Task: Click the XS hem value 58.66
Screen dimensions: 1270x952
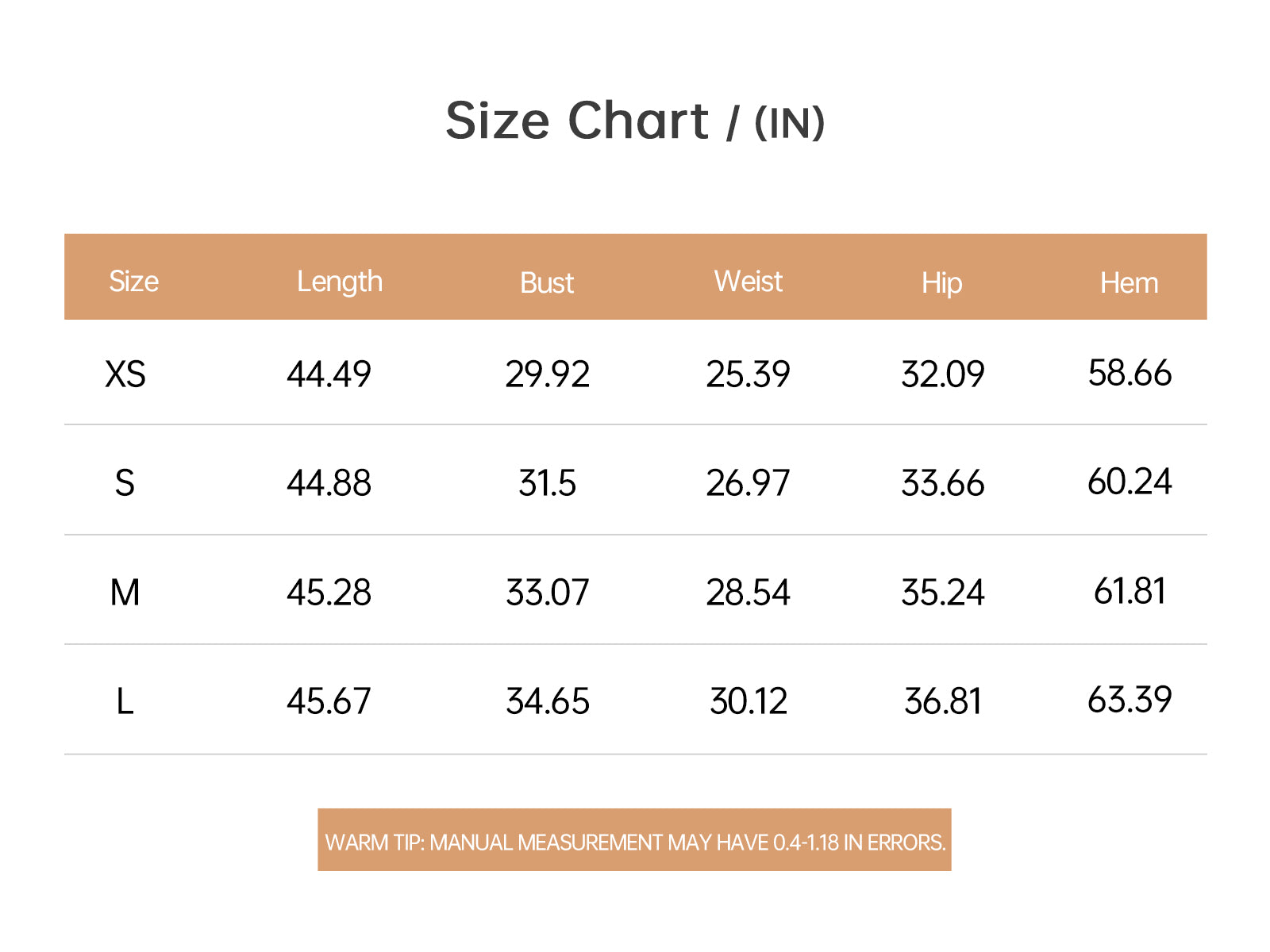Action: [1130, 373]
